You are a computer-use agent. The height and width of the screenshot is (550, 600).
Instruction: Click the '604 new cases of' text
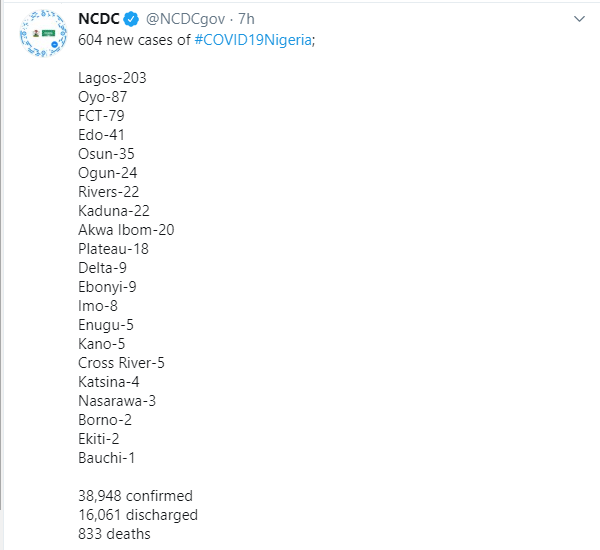click(x=134, y=40)
